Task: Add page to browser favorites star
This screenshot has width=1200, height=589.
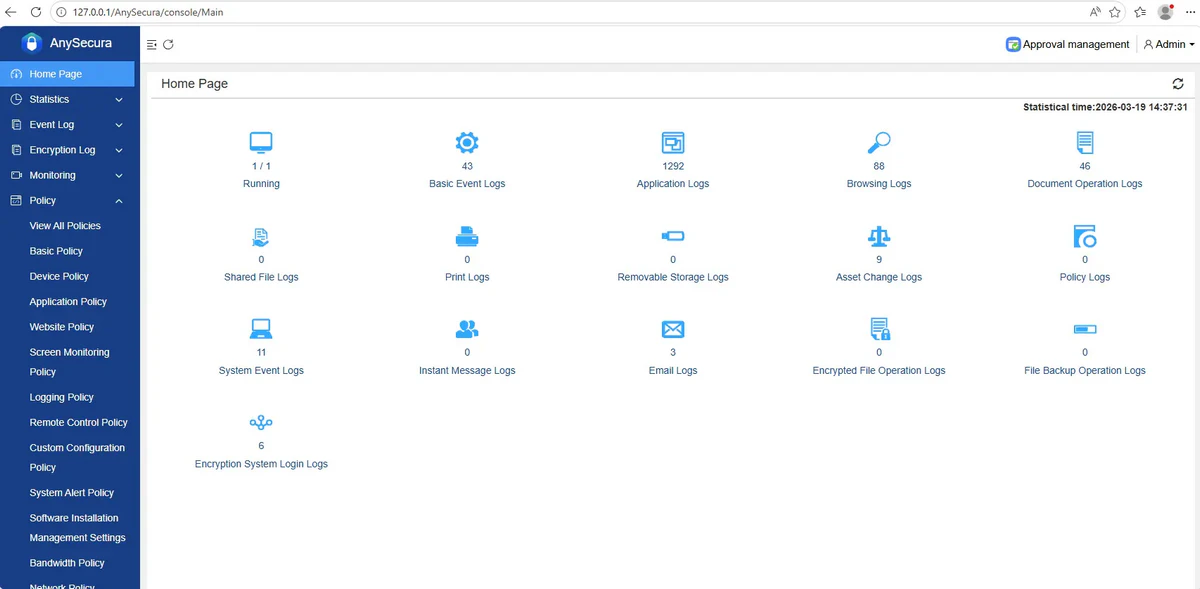Action: pyautogui.click(x=1115, y=12)
